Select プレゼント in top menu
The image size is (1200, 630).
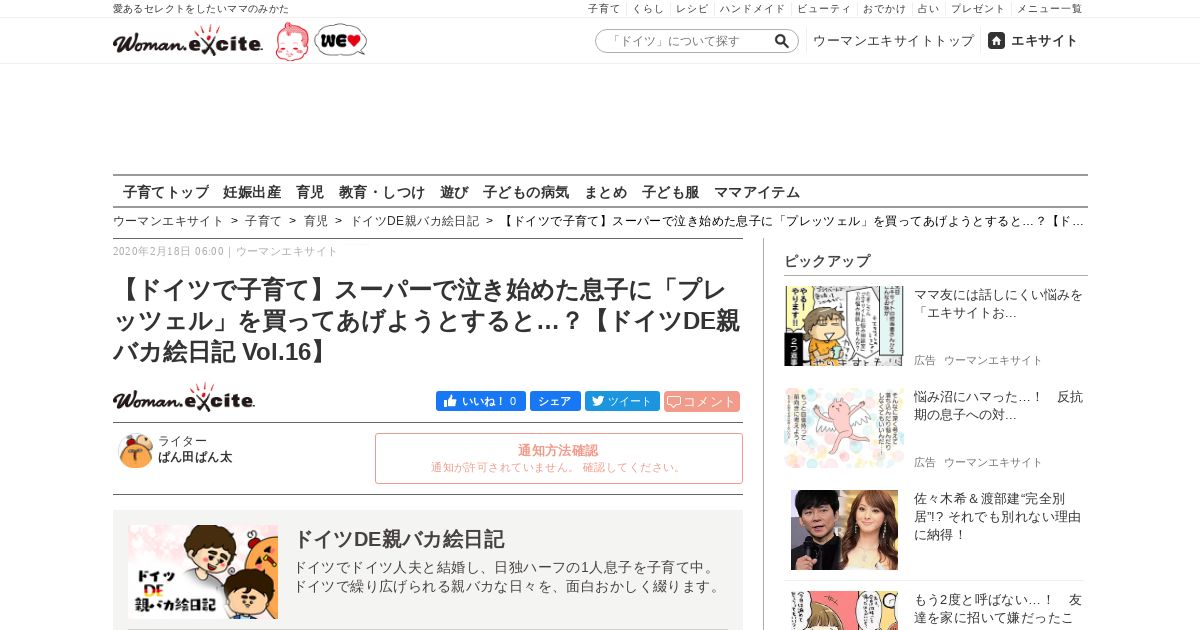tap(978, 8)
